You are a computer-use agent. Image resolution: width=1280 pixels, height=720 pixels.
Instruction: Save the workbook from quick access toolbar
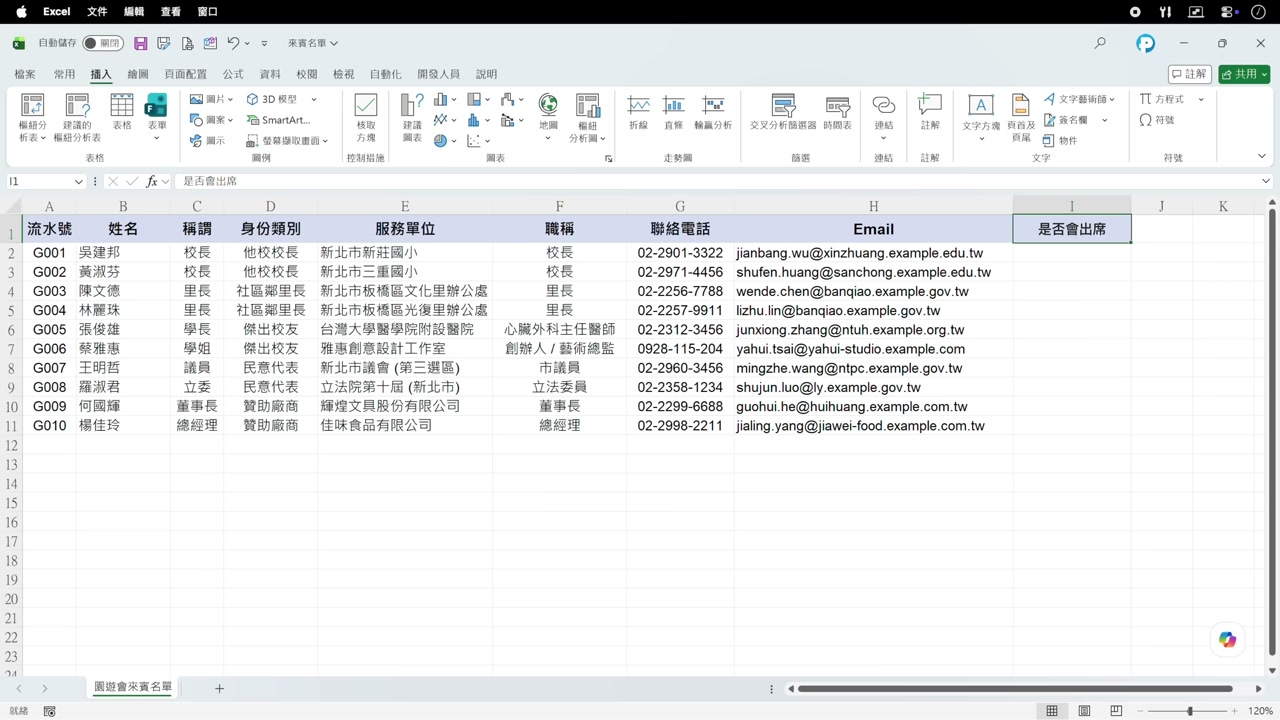coord(140,43)
